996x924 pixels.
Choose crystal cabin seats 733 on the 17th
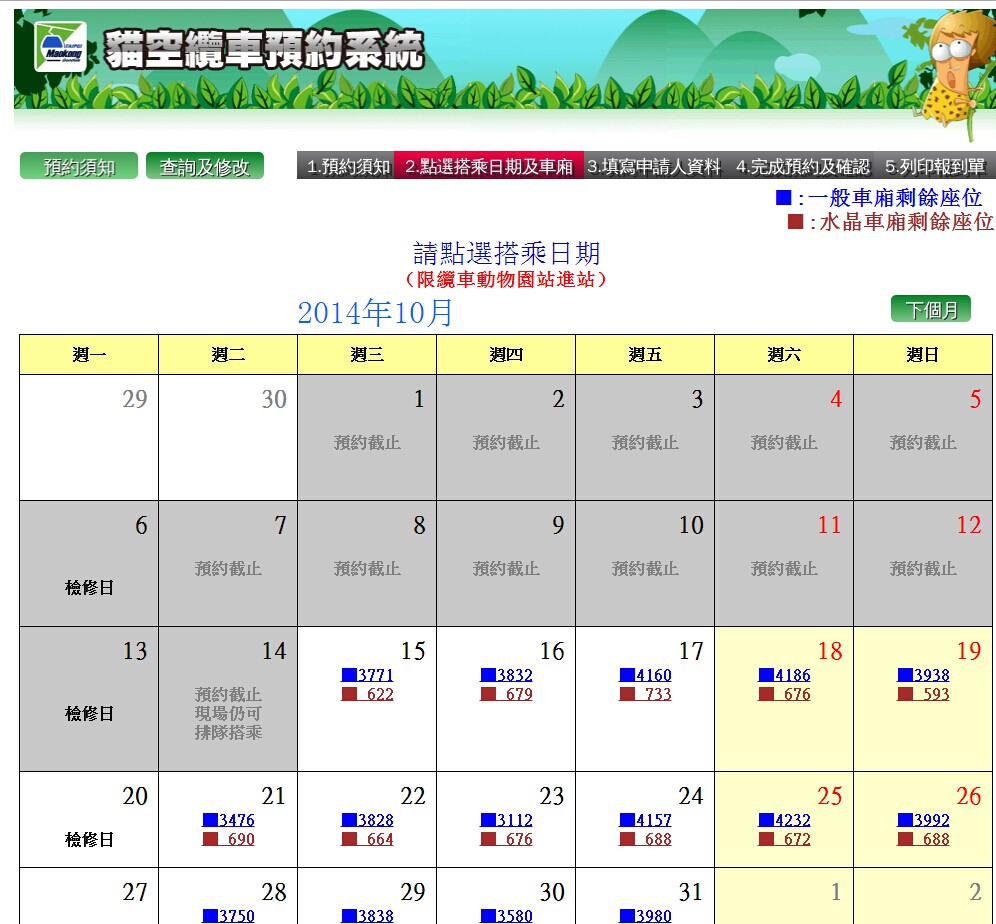pos(645,694)
